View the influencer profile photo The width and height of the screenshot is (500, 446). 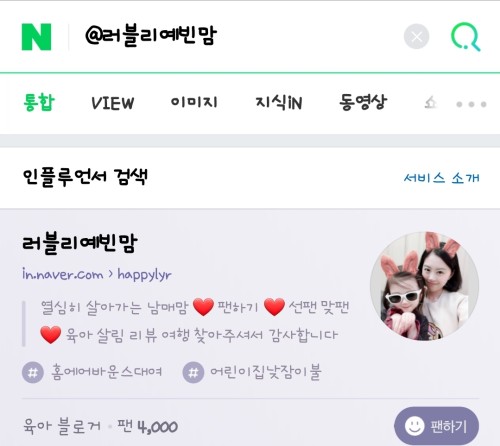pyautogui.click(x=424, y=286)
